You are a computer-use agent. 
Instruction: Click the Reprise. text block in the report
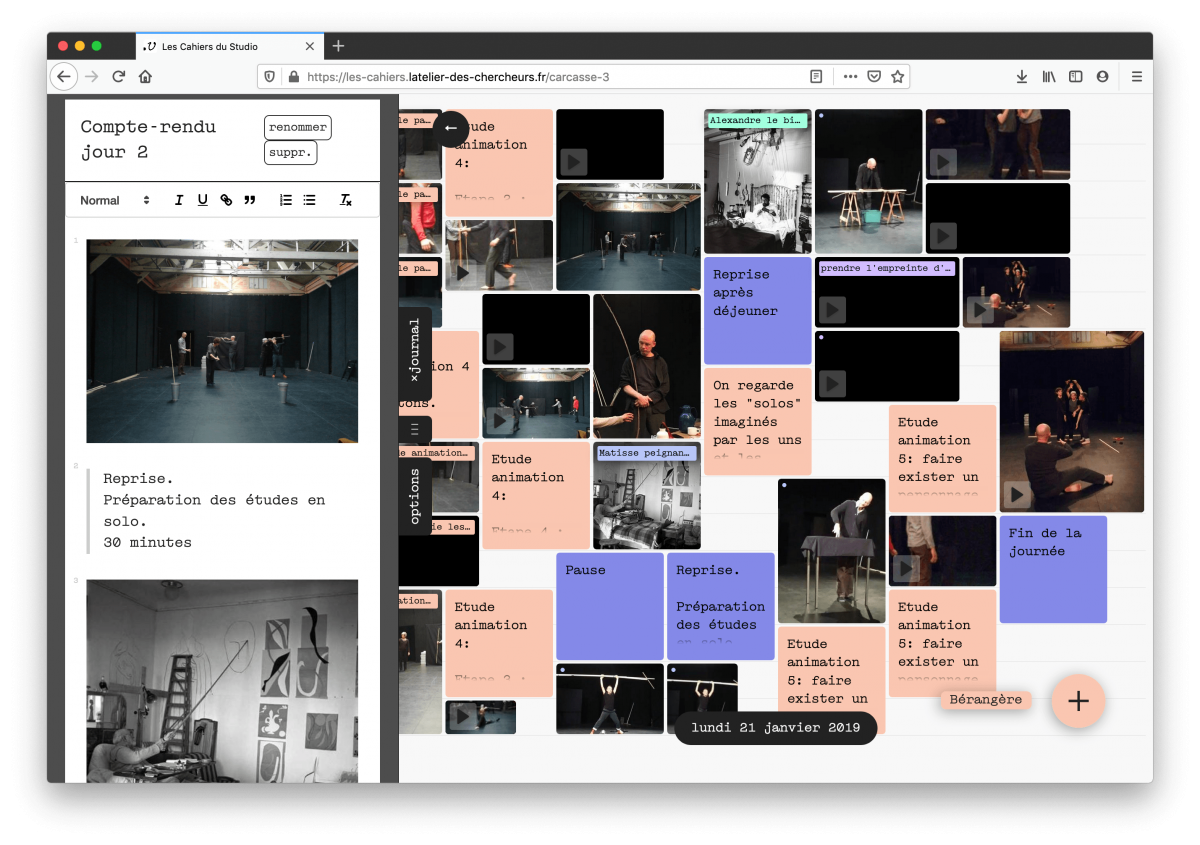[214, 510]
